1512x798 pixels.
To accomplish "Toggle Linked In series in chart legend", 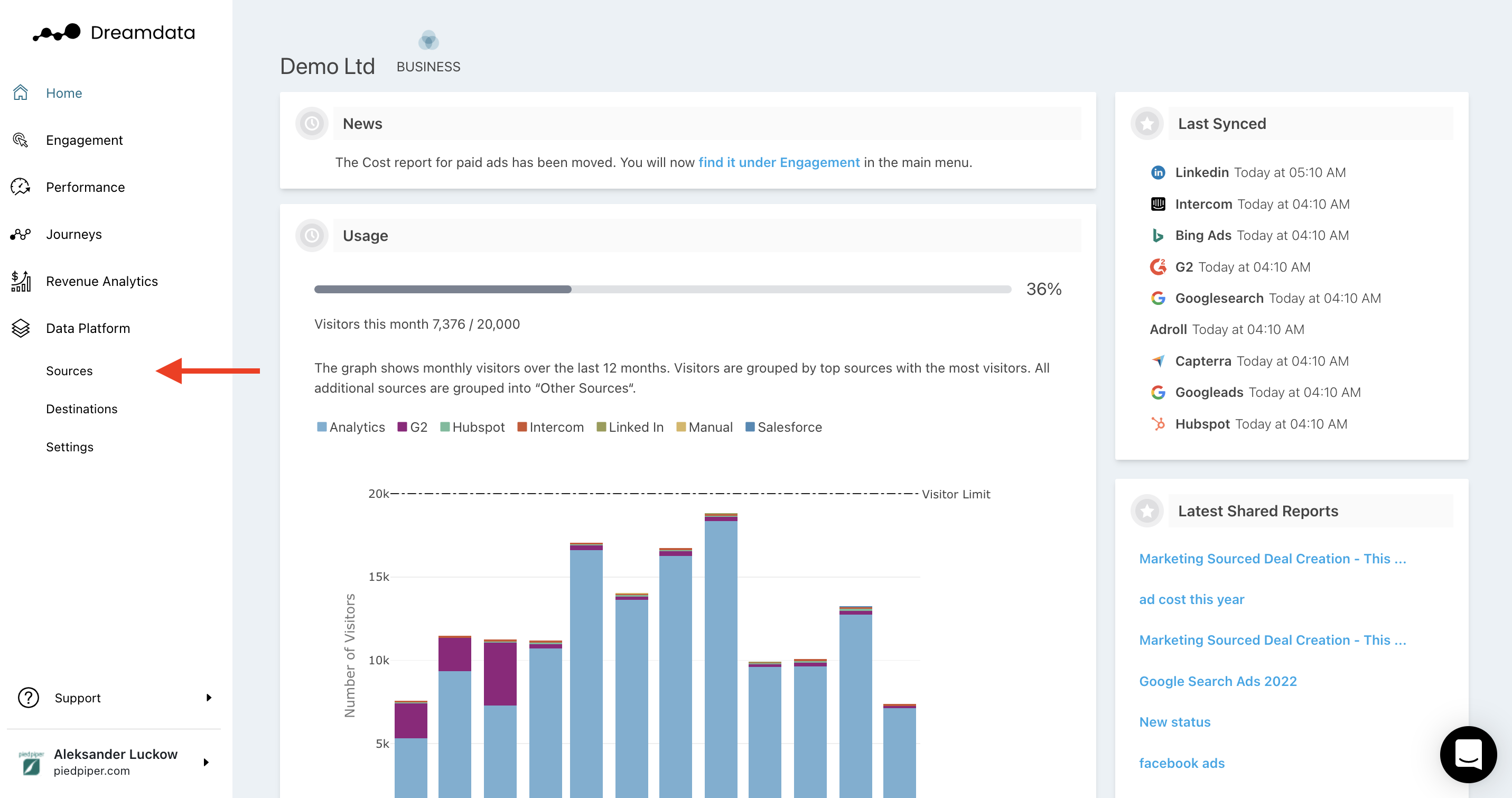I will [630, 427].
